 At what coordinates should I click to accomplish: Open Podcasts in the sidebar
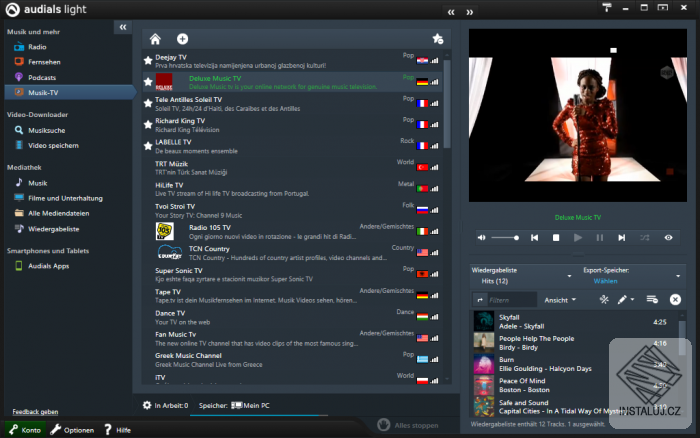42,78
